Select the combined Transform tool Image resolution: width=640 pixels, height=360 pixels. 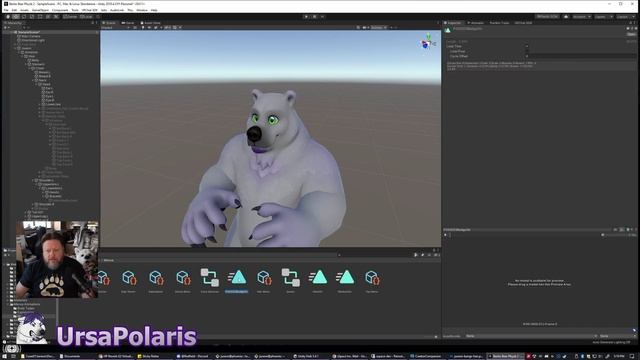(x=48, y=17)
